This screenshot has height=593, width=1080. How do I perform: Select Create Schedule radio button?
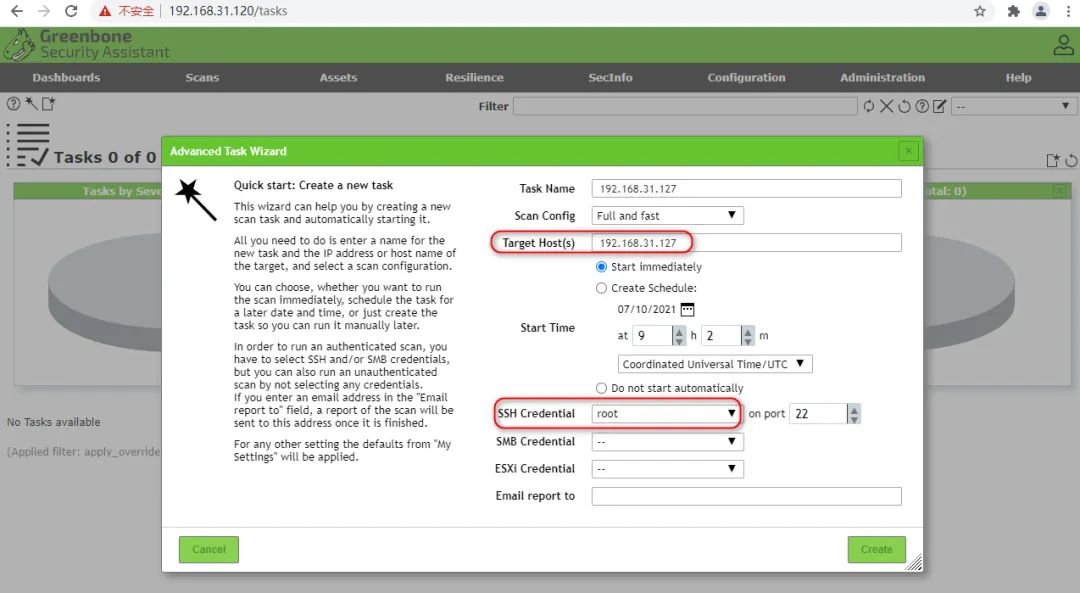(x=601, y=288)
